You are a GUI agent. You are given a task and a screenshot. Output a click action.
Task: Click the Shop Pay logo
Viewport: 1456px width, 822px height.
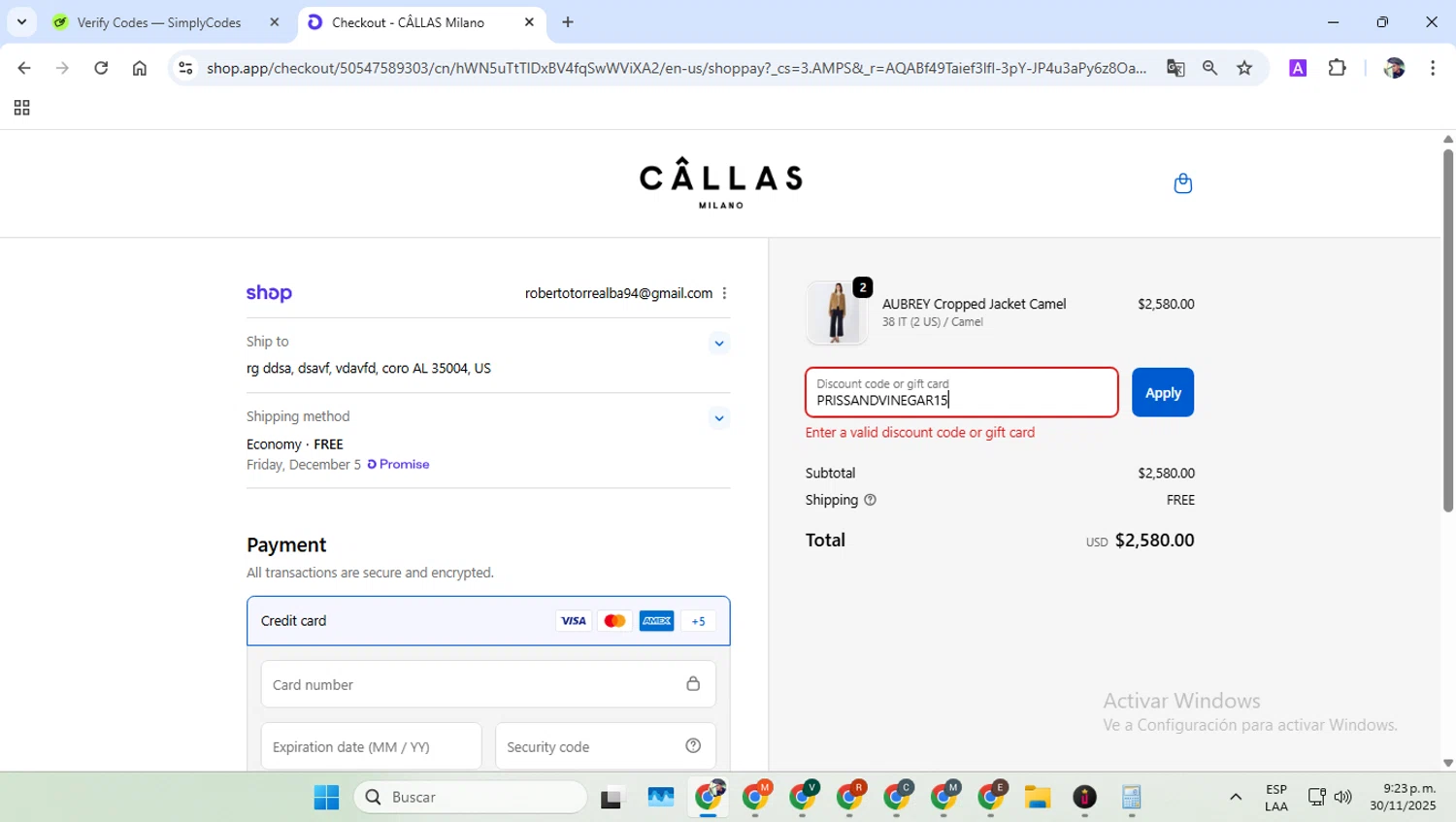click(x=269, y=293)
